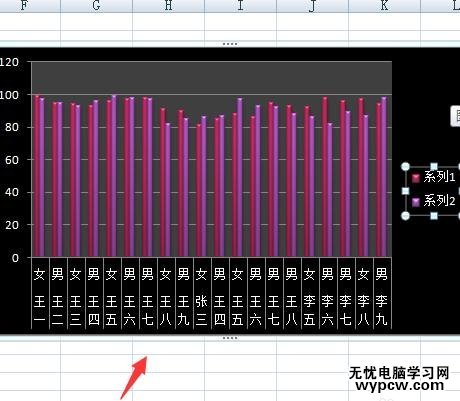
Task: Click category label 男 李七
Action: (x=345, y=297)
